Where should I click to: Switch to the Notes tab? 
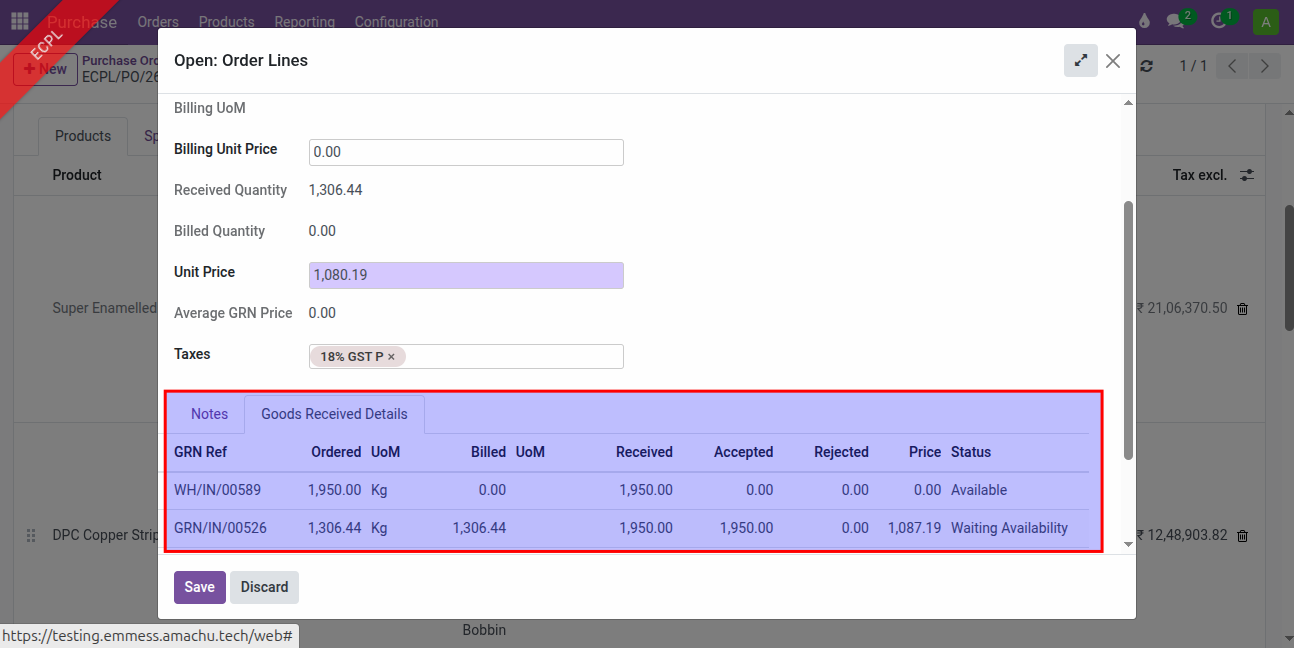pyautogui.click(x=209, y=414)
